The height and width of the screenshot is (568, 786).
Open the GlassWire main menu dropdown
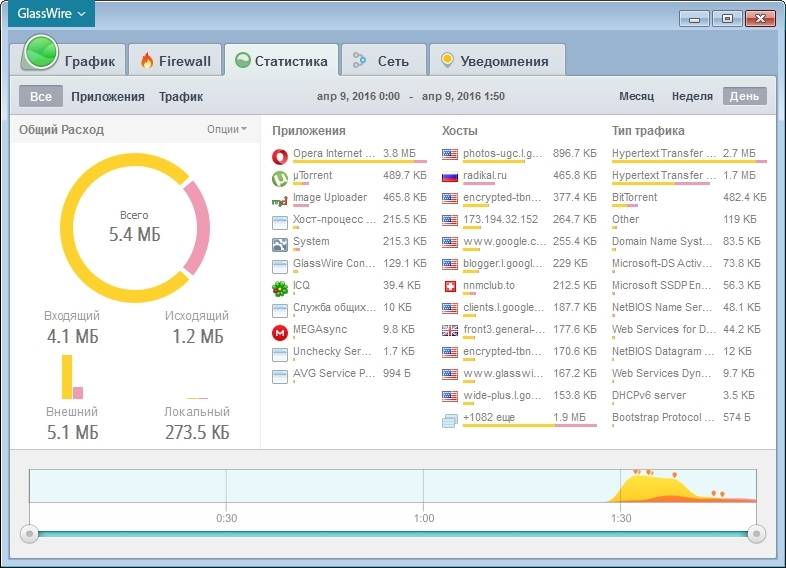coord(51,14)
